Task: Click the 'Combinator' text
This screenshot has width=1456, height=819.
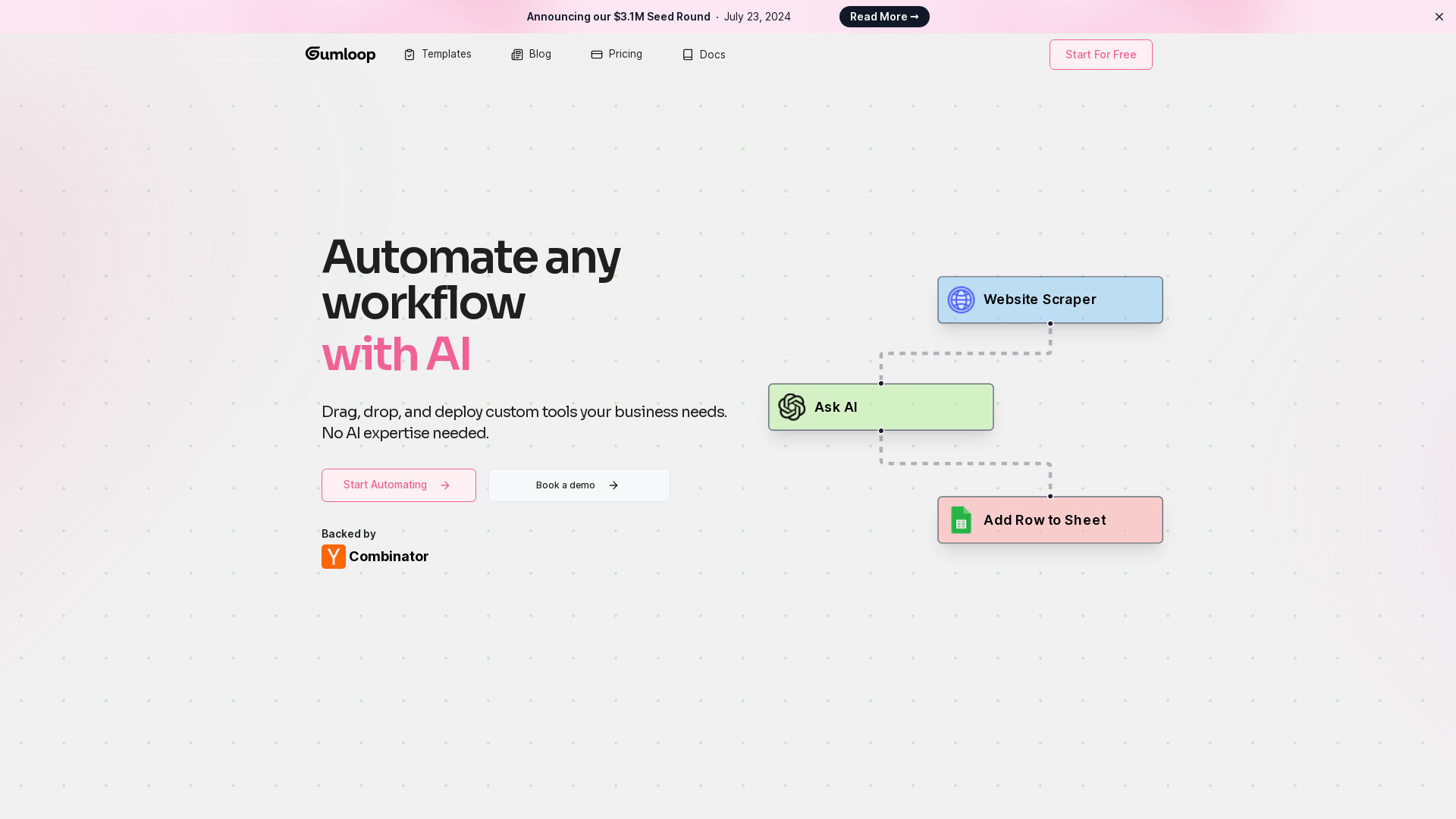Action: click(x=388, y=557)
